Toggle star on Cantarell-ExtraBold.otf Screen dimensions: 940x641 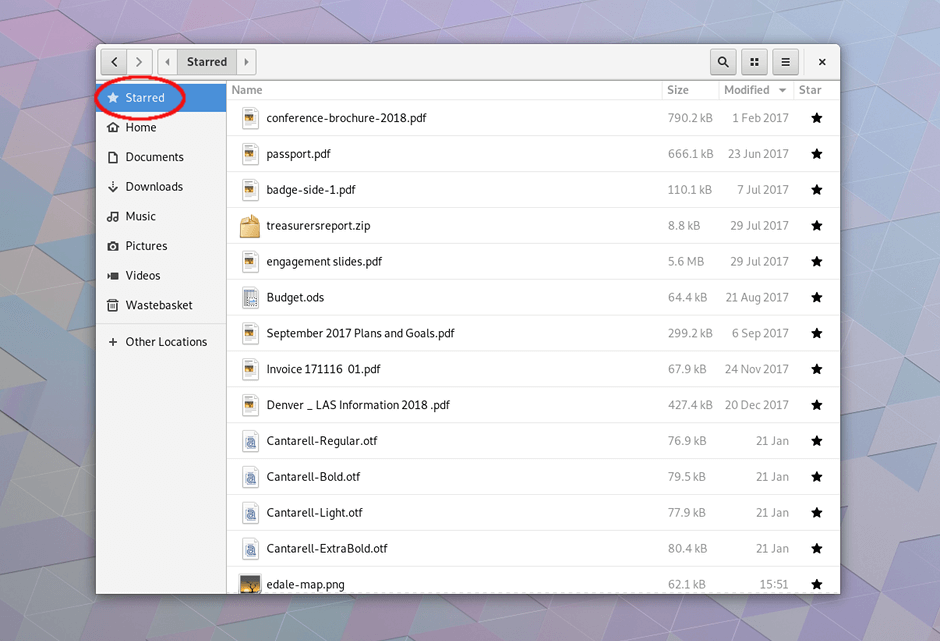coord(817,549)
